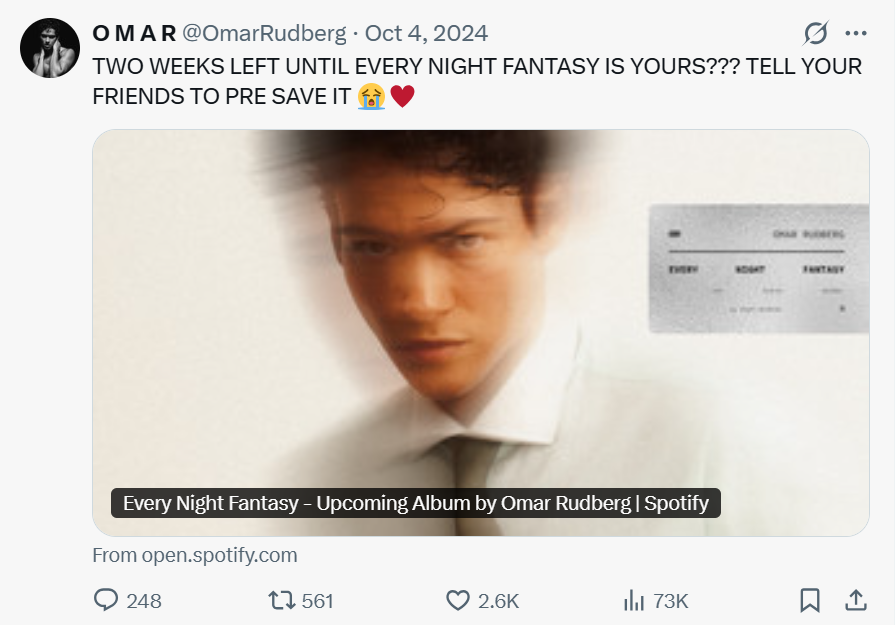Click the 2.6K likes count
The height and width of the screenshot is (625, 896).
click(498, 601)
